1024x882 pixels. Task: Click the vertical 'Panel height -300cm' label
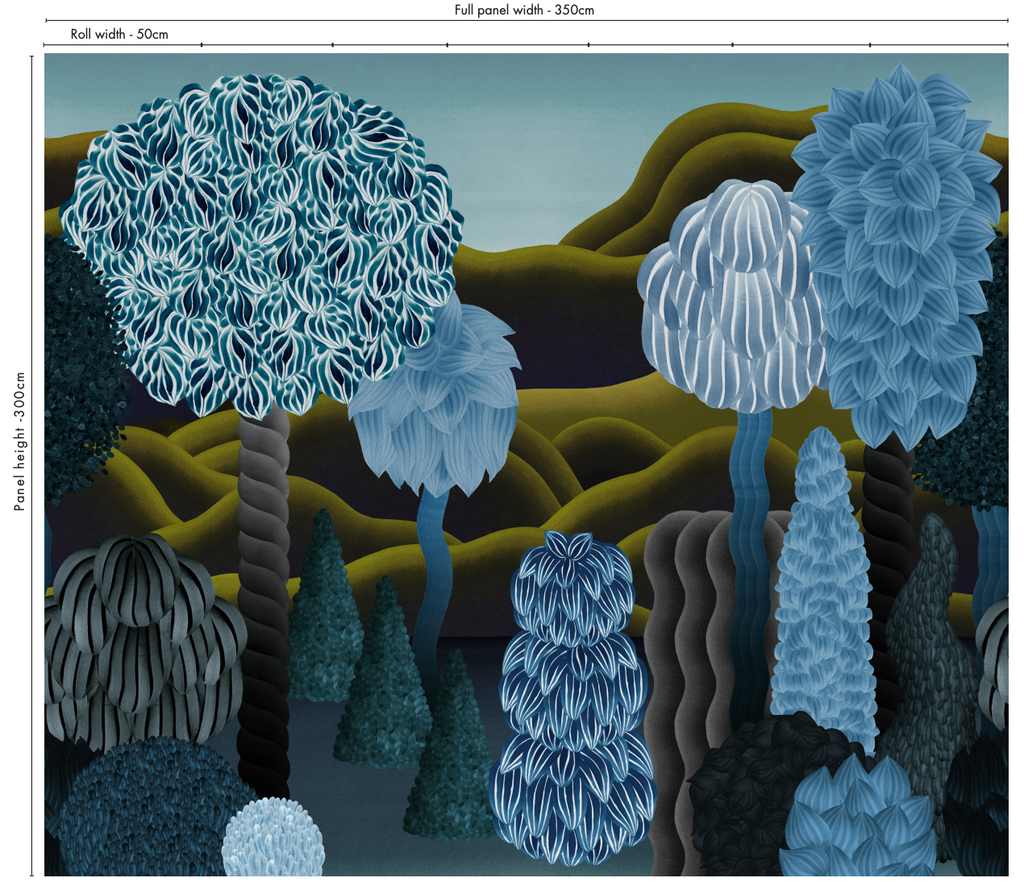coord(19,441)
